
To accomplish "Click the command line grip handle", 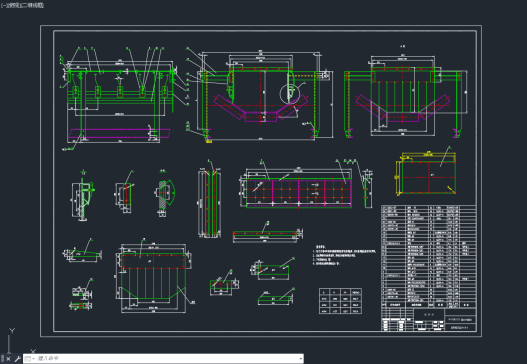I will tap(2, 359).
